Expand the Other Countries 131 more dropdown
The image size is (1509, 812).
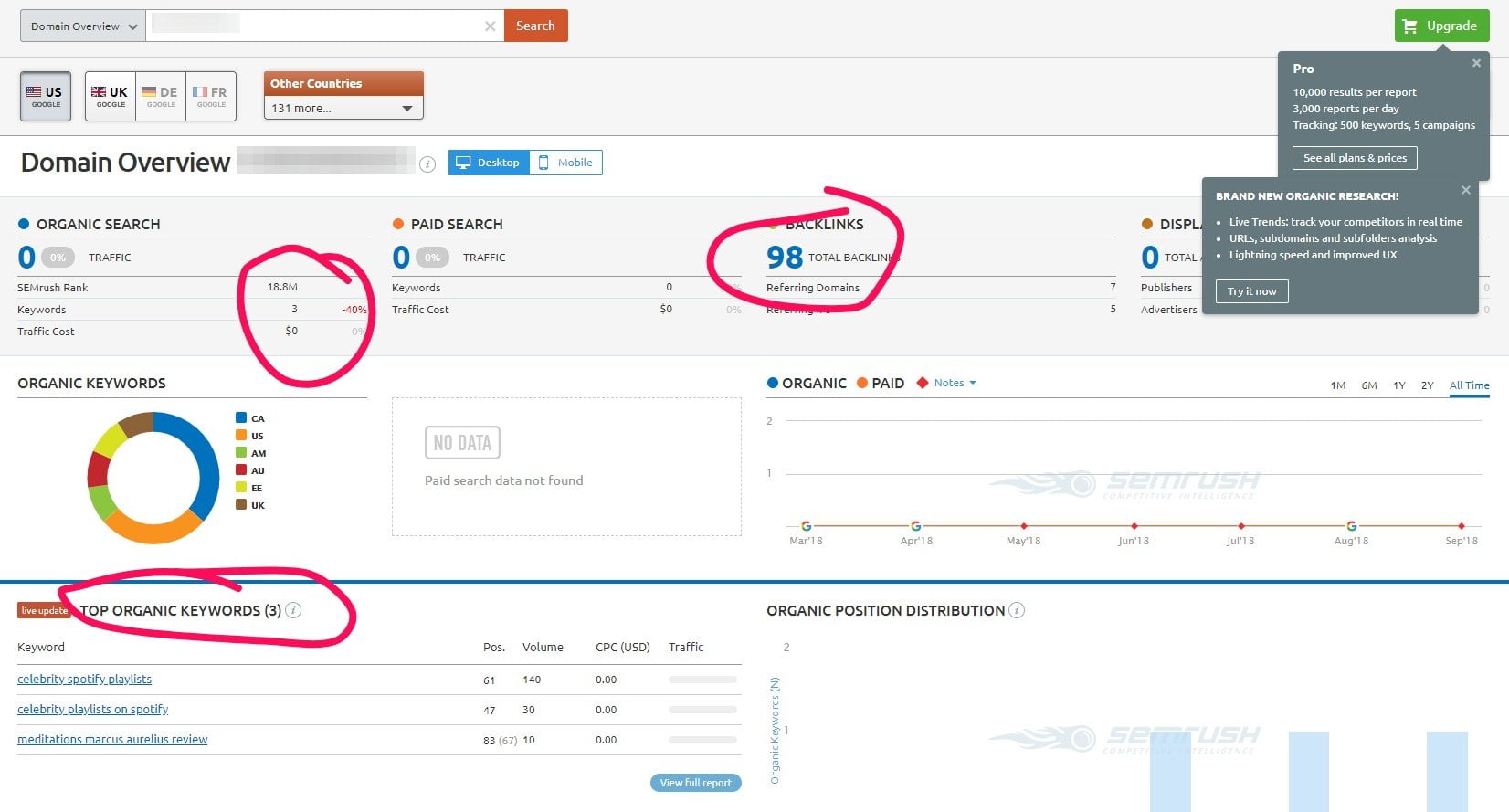click(x=343, y=108)
